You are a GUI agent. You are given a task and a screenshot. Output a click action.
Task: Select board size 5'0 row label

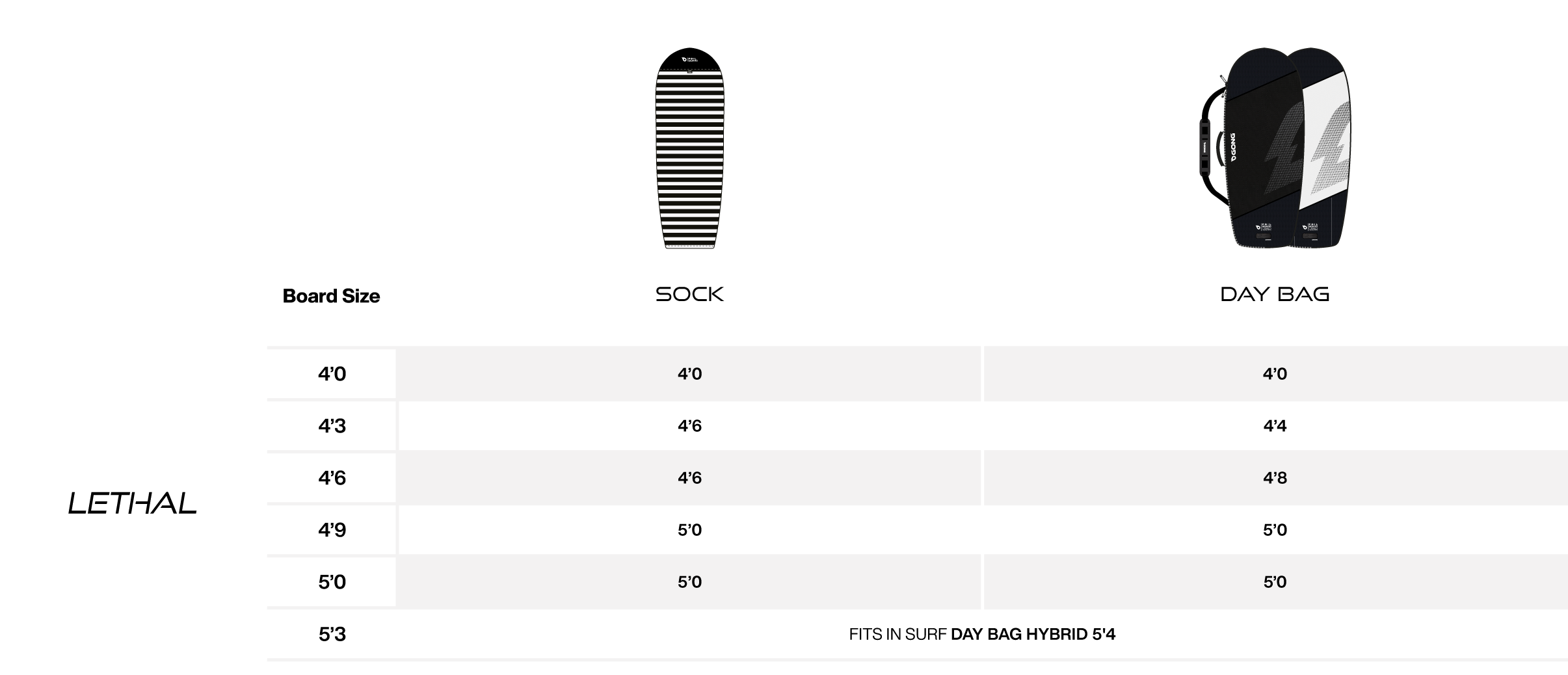332,582
